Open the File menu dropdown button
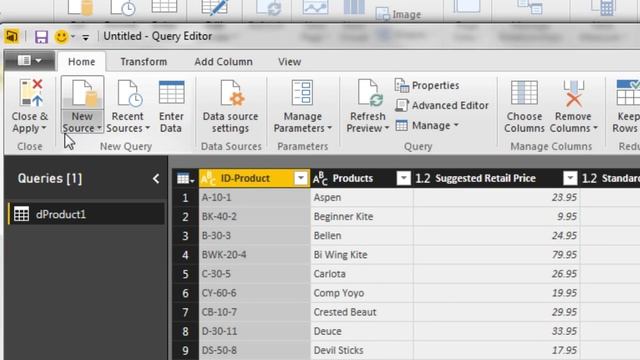Image resolution: width=640 pixels, height=360 pixels. [x=29, y=61]
